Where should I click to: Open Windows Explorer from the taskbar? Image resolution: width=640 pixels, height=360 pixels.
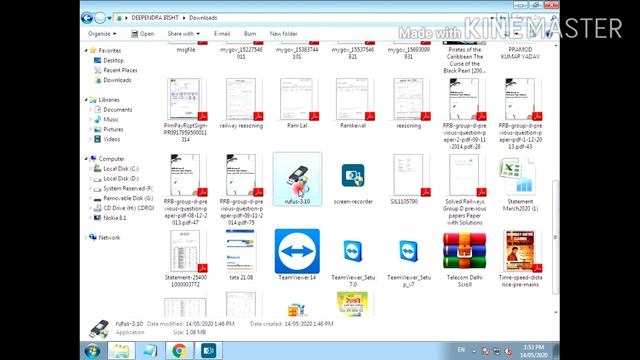(x=121, y=351)
